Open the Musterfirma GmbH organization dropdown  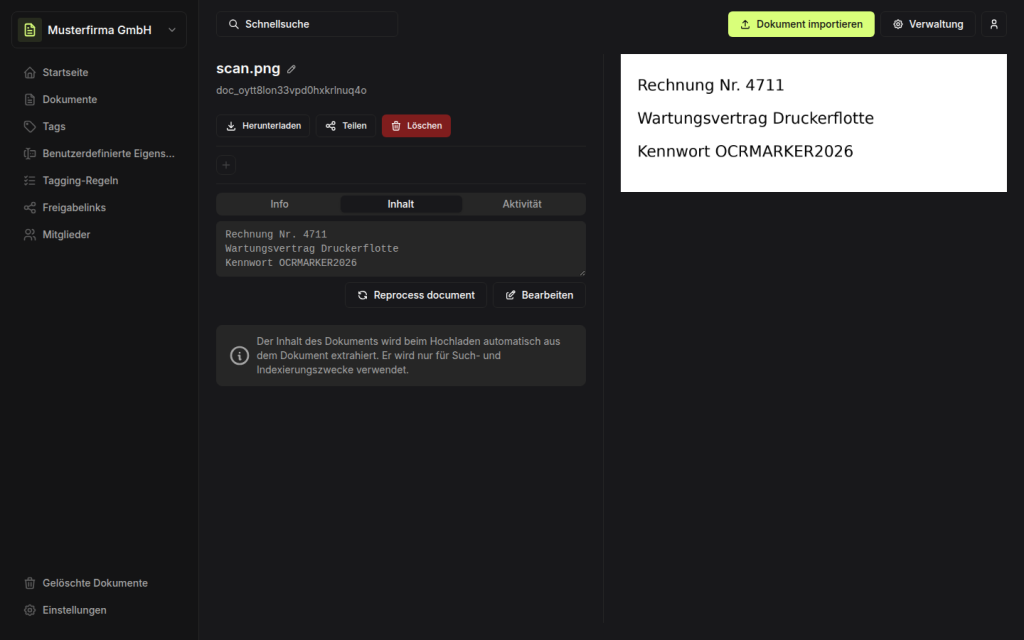99,30
